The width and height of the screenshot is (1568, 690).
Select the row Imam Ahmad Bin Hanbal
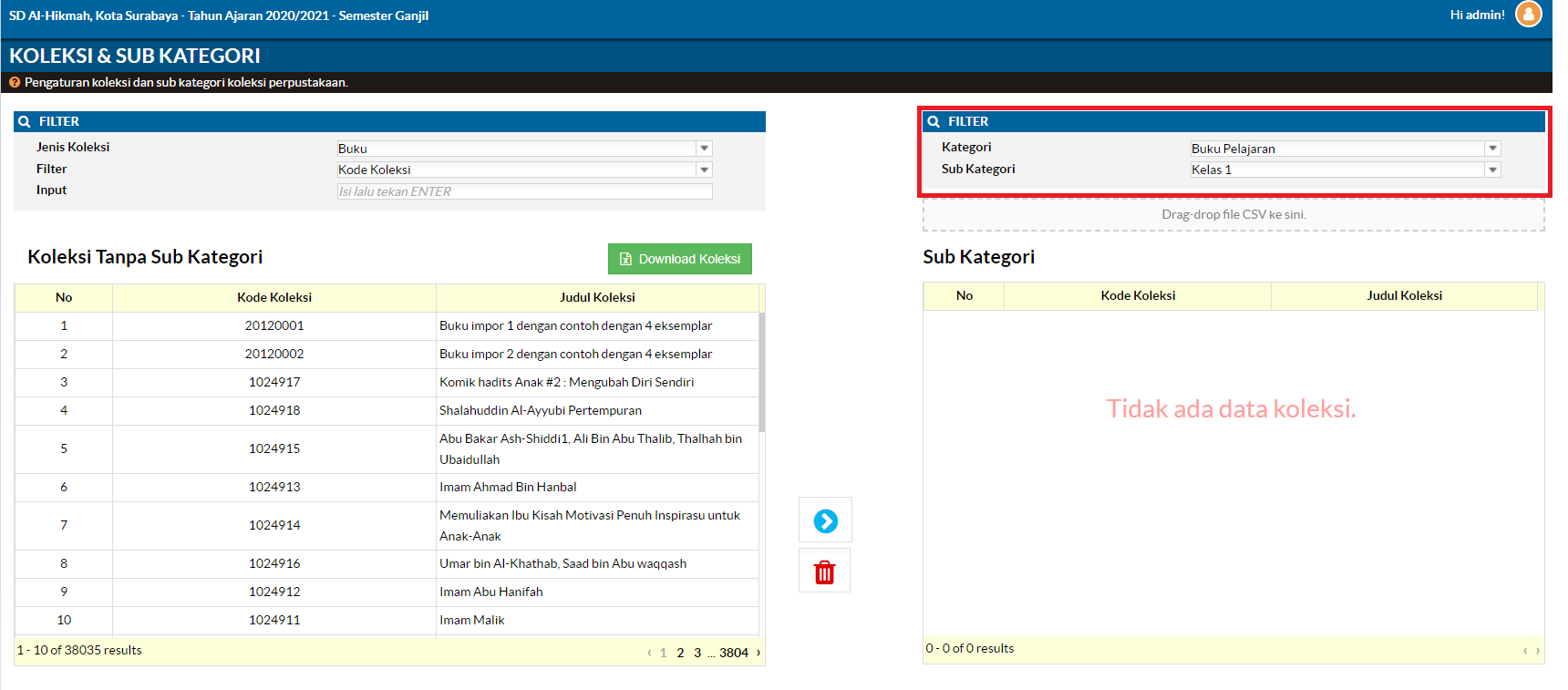387,488
